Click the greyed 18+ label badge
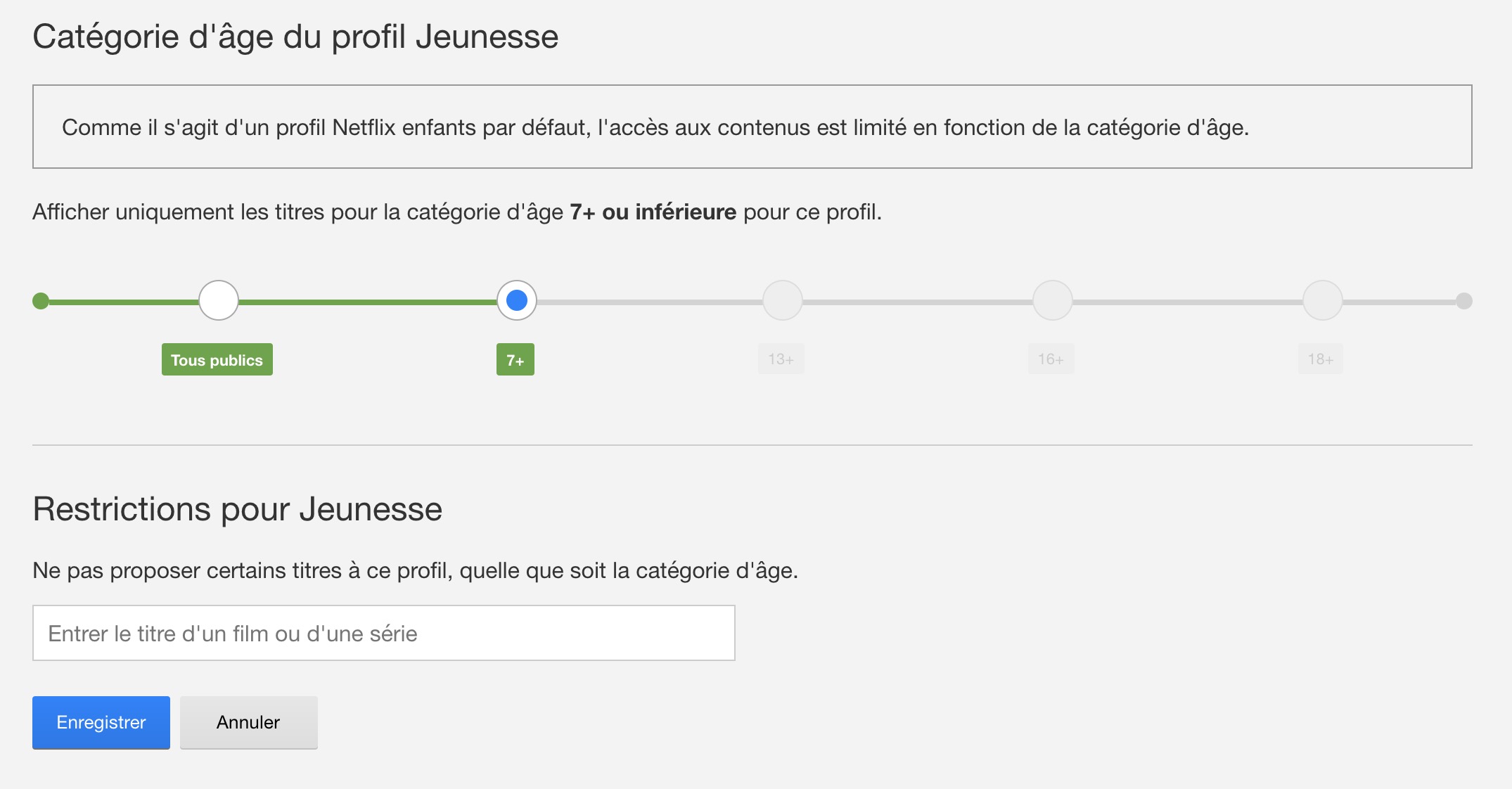Viewport: 1512px width, 789px height. click(x=1320, y=359)
